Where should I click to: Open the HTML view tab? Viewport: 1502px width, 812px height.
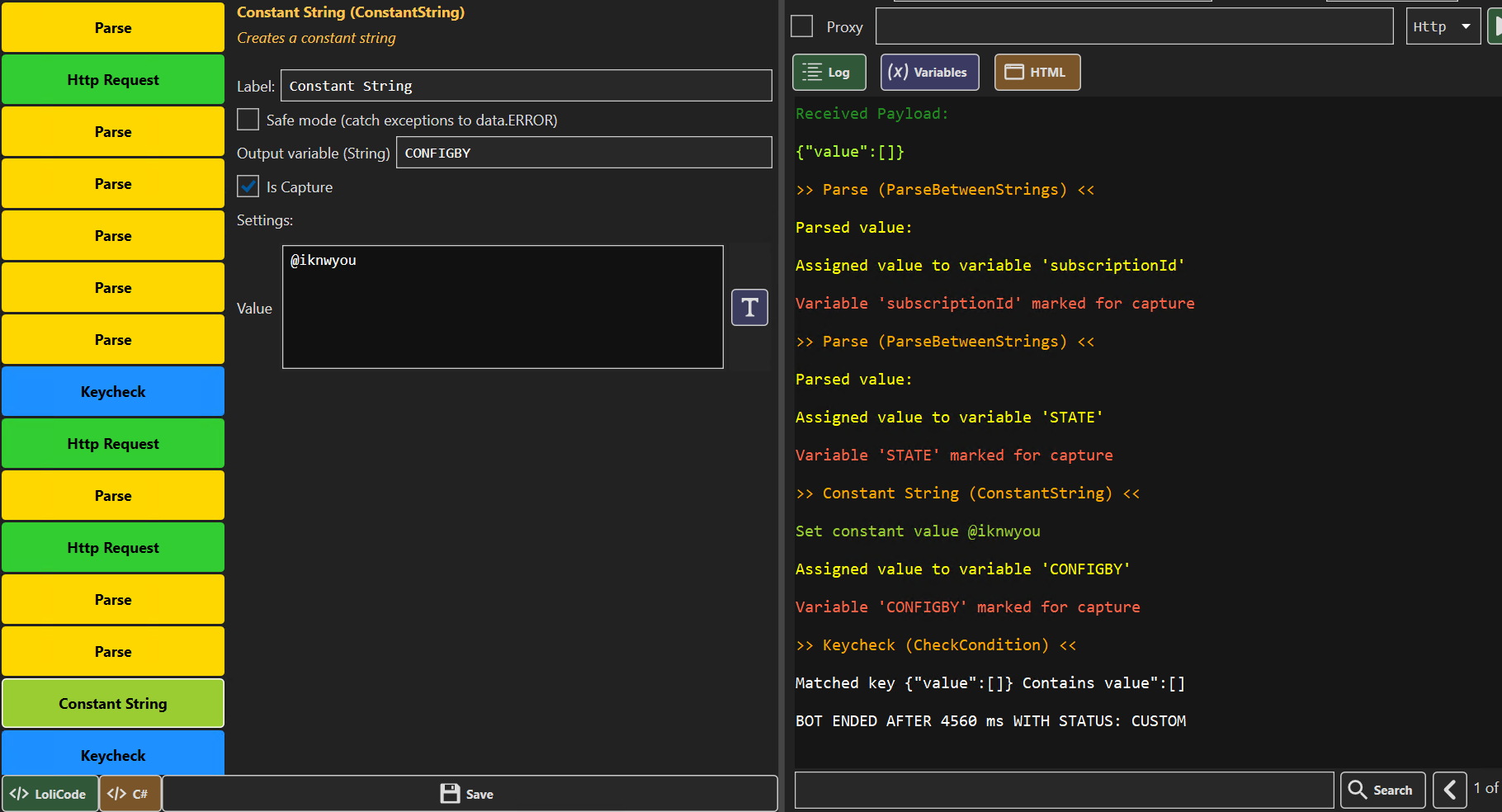(1037, 73)
